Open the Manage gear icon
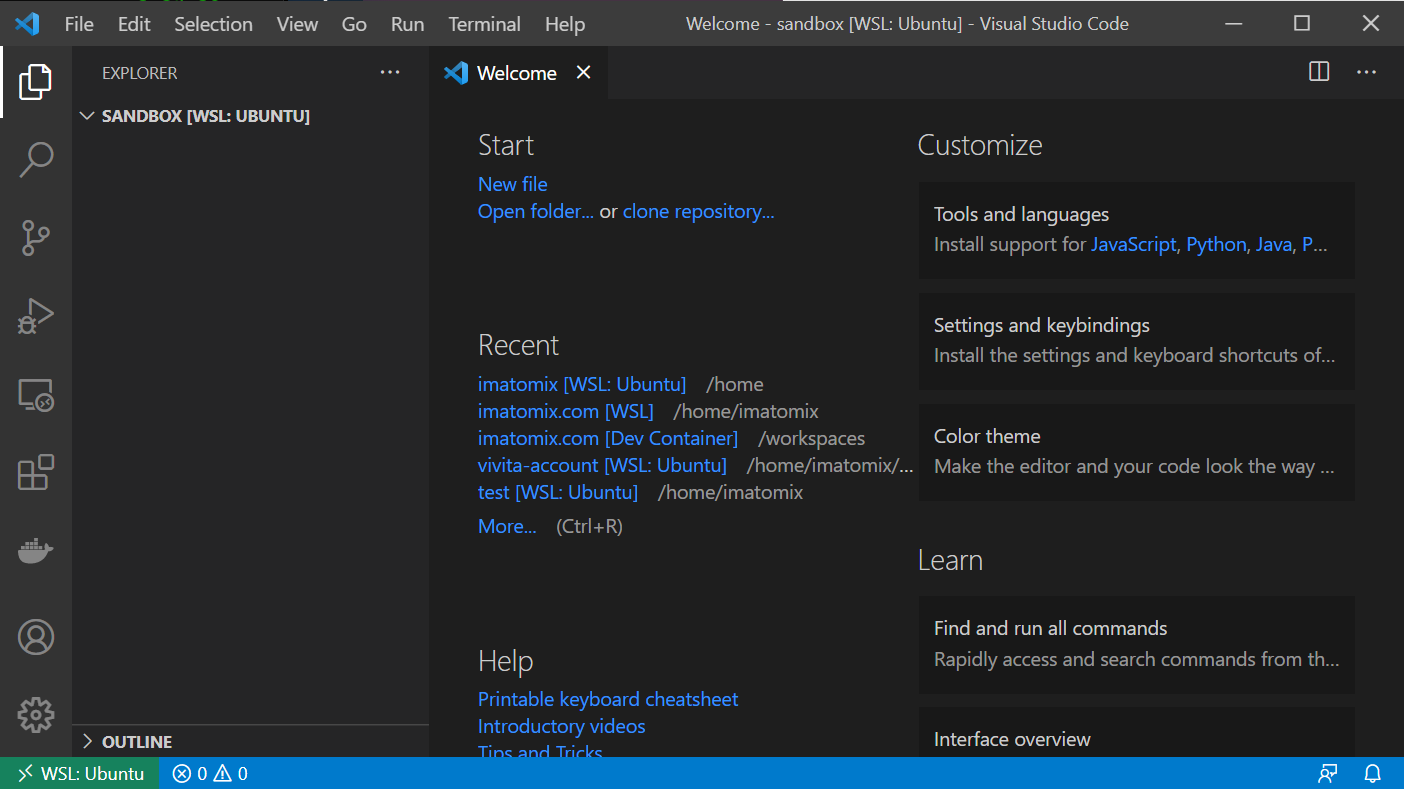The image size is (1404, 789). 36,715
